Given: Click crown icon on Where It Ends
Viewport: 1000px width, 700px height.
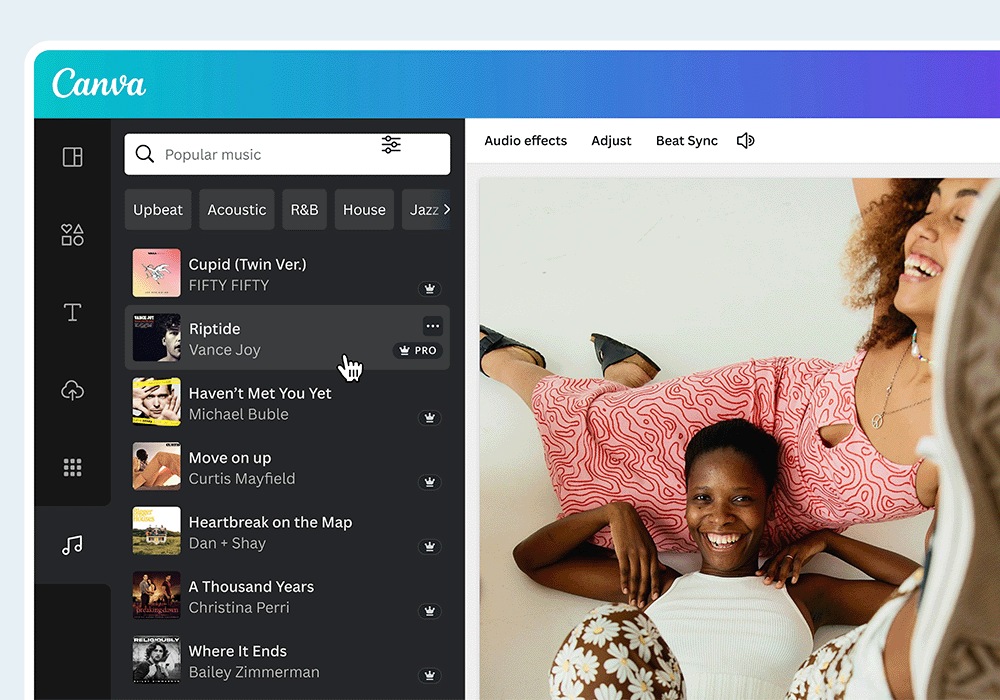Looking at the screenshot, I should pyautogui.click(x=430, y=675).
